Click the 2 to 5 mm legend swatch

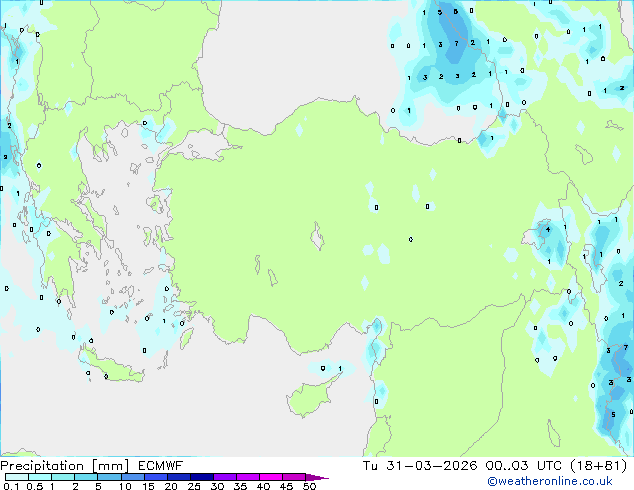click(x=86, y=477)
